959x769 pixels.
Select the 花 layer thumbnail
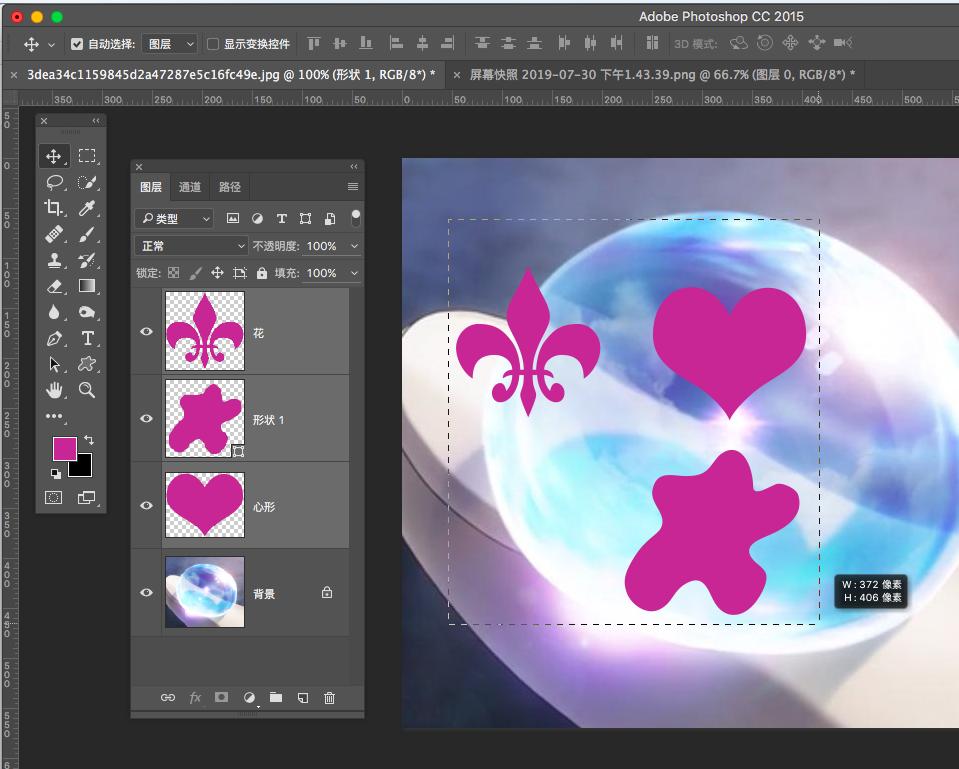pyautogui.click(x=204, y=332)
